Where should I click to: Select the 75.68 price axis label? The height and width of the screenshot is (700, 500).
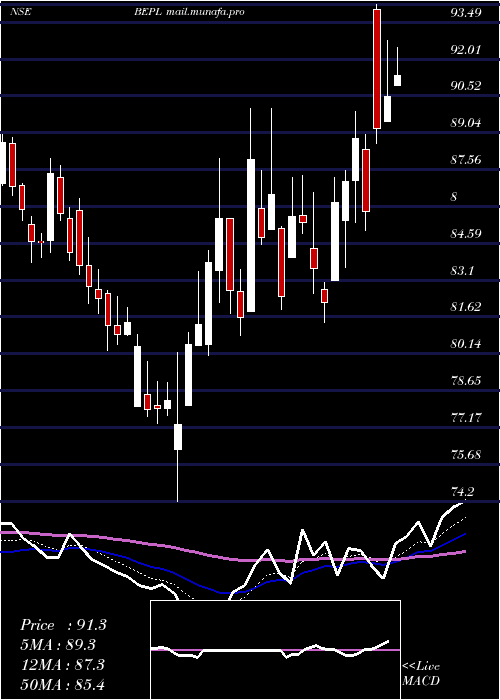[x=466, y=455]
